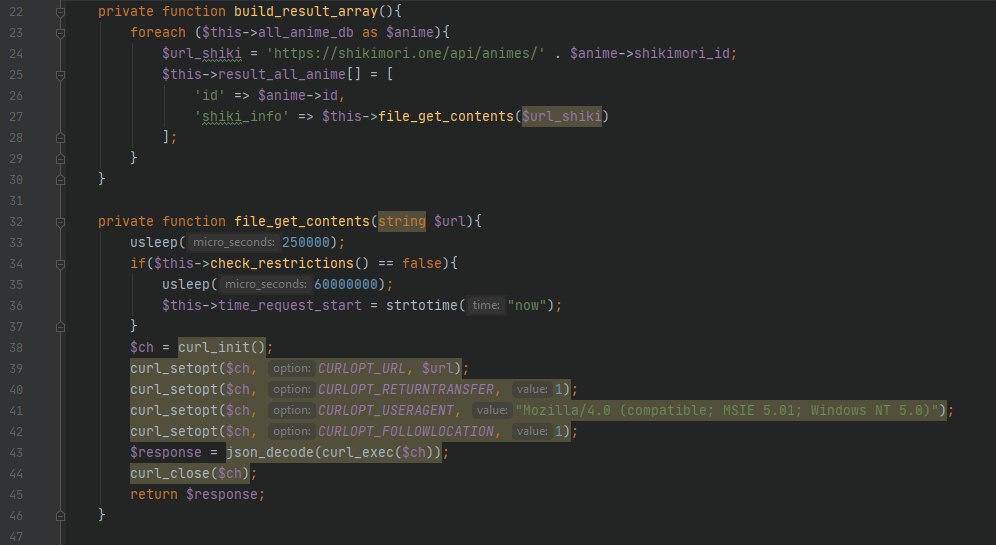Click line number 43 in the gutter
Image resolution: width=996 pixels, height=545 pixels.
tap(16, 452)
